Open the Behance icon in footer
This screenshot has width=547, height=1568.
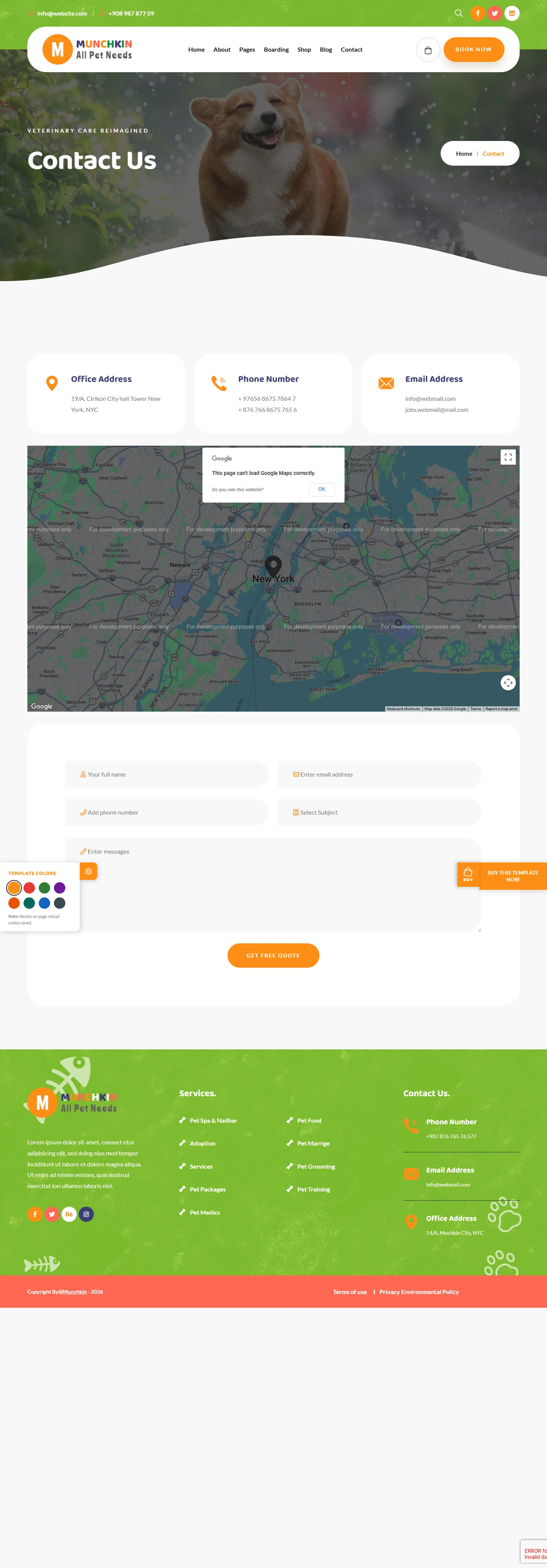click(x=69, y=1214)
